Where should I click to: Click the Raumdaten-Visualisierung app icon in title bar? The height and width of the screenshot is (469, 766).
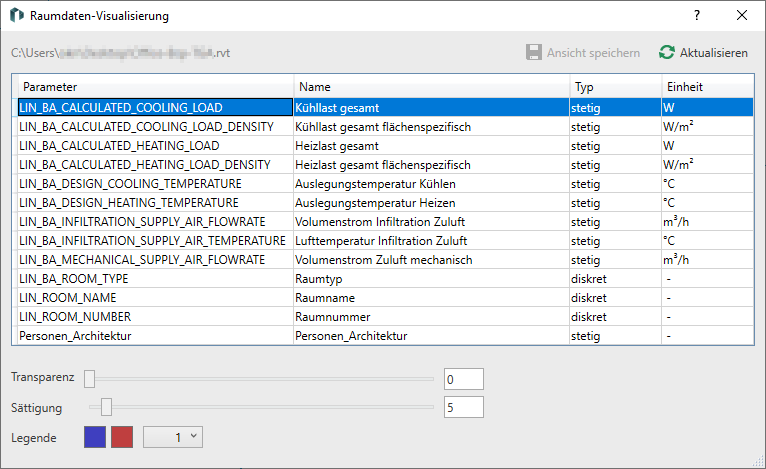click(x=17, y=15)
